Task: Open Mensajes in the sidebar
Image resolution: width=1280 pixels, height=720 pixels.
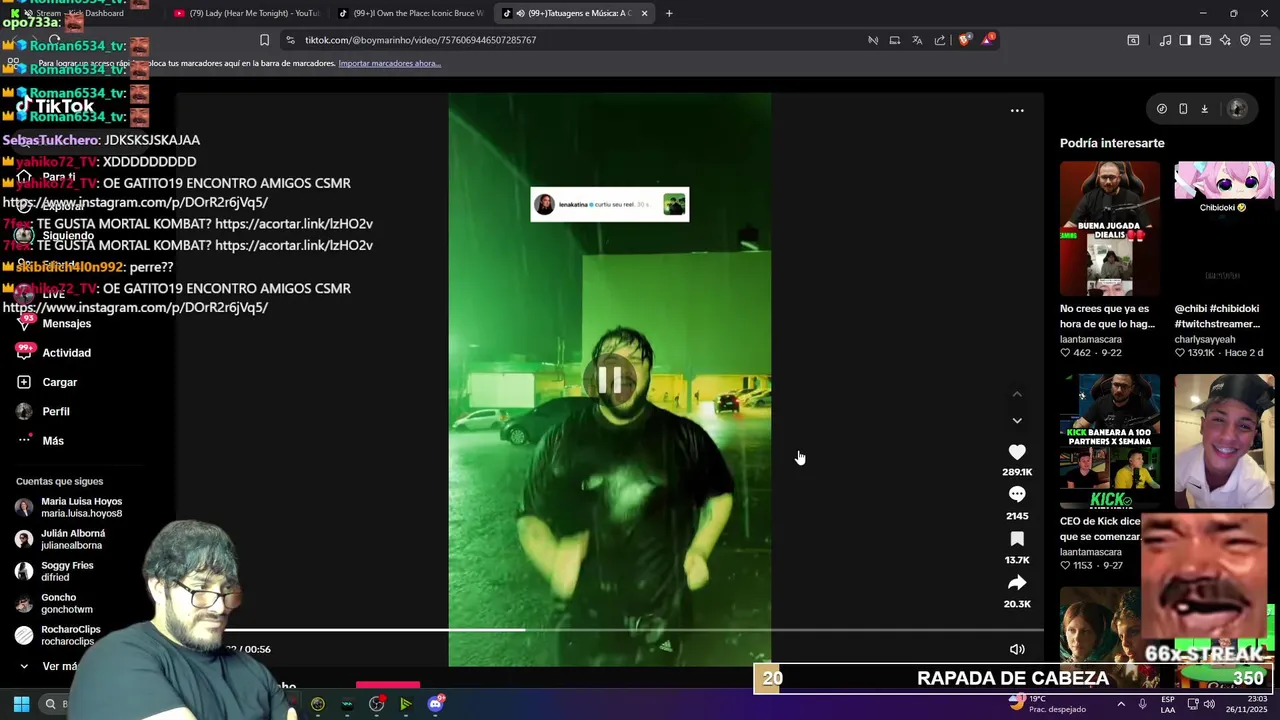Action: click(x=66, y=324)
